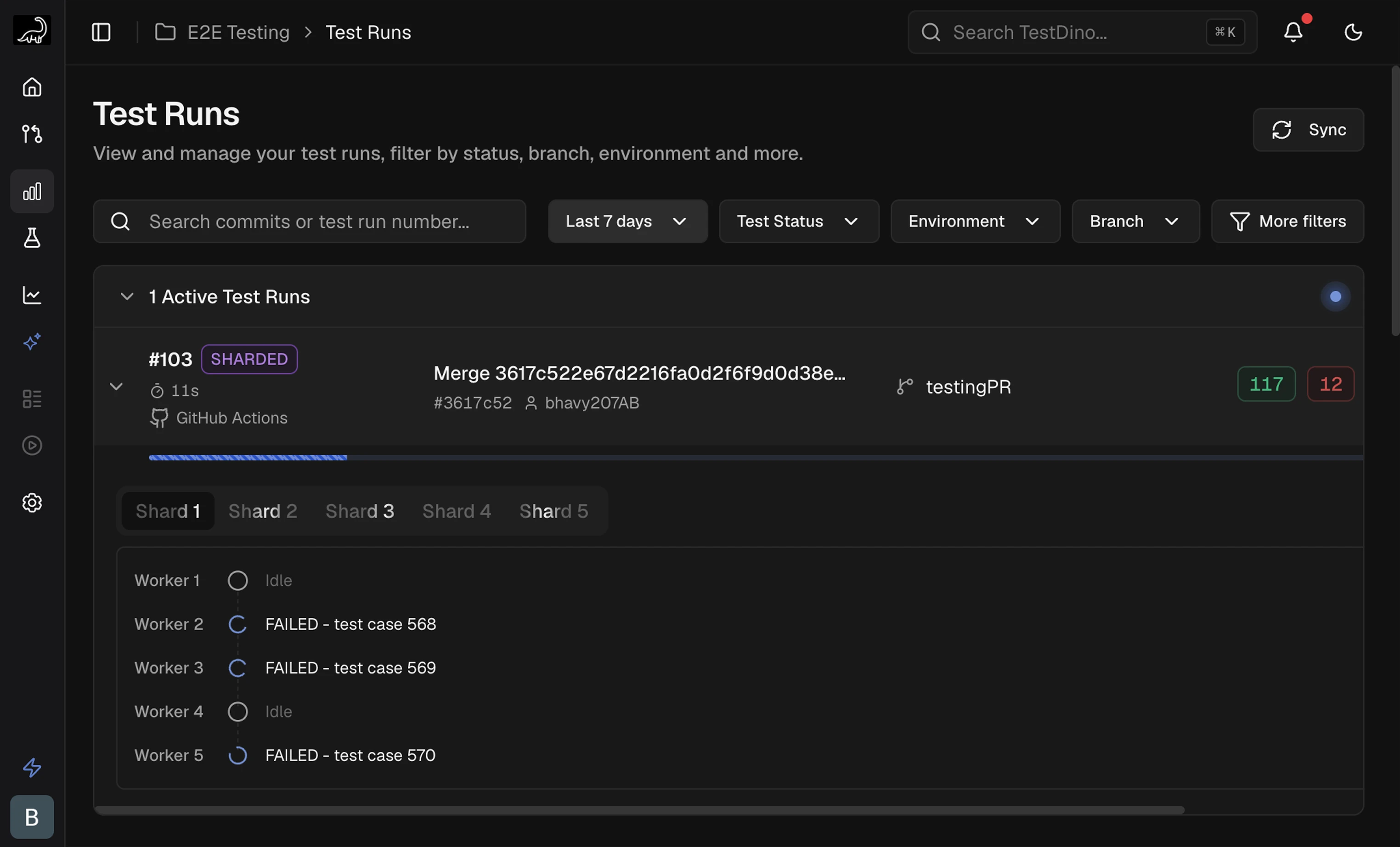Open the Home dashboard icon
This screenshot has width=1400, height=847.
point(32,87)
